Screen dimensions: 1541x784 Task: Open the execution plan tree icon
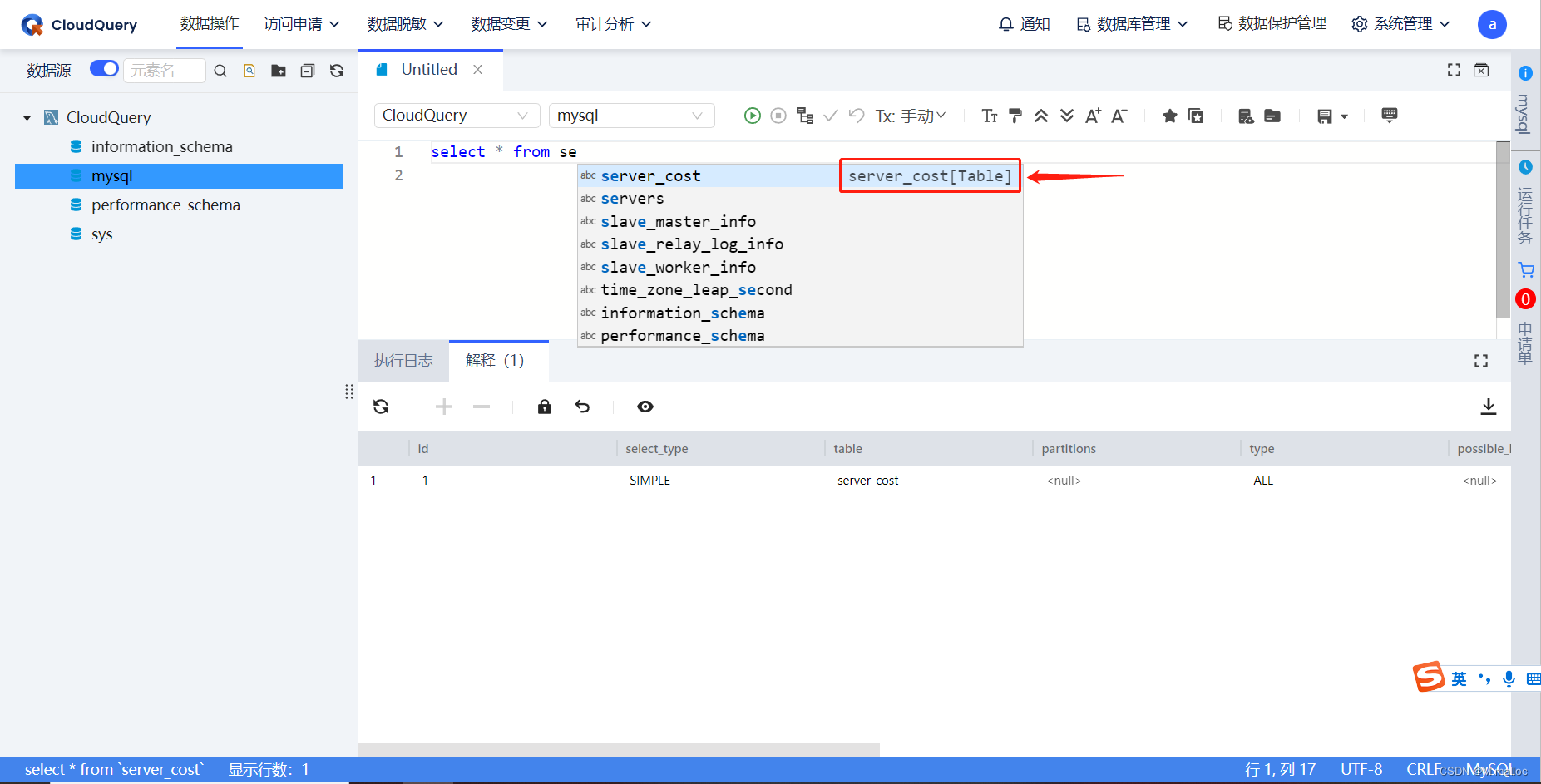tap(805, 116)
